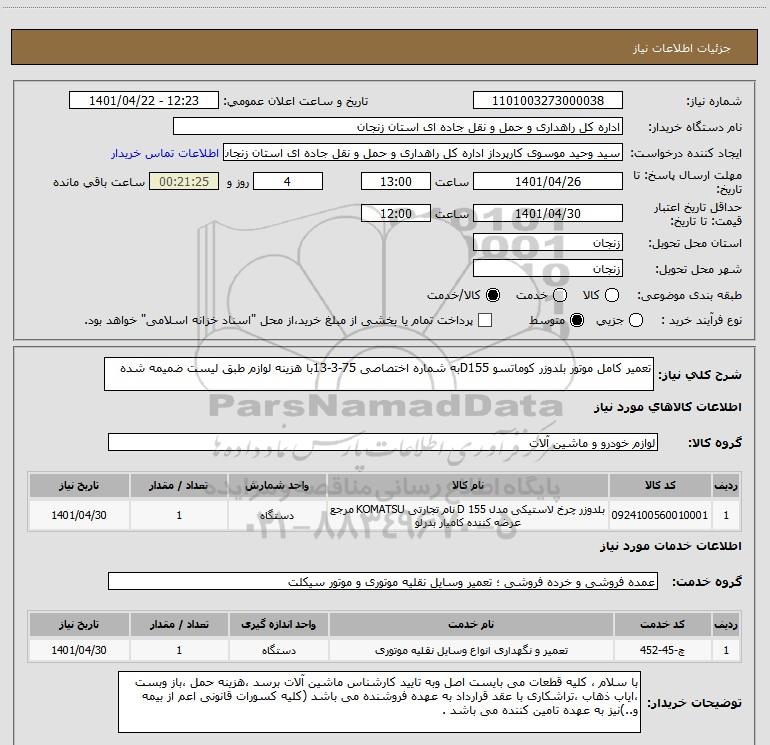Click the تعمیر و نگهداری service name cell

click(471, 650)
